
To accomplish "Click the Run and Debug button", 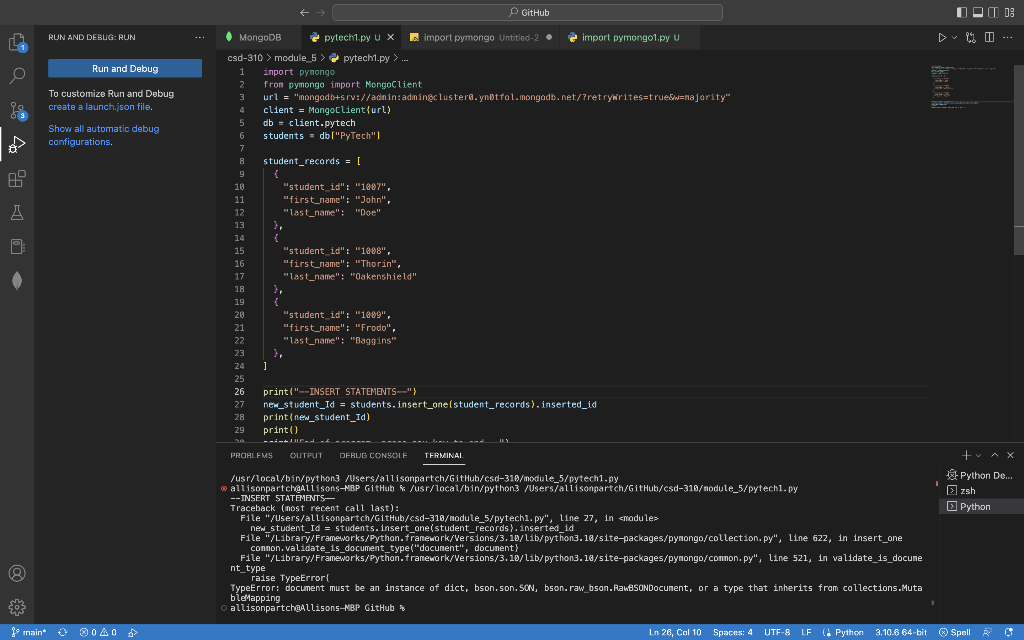I will pos(125,69).
